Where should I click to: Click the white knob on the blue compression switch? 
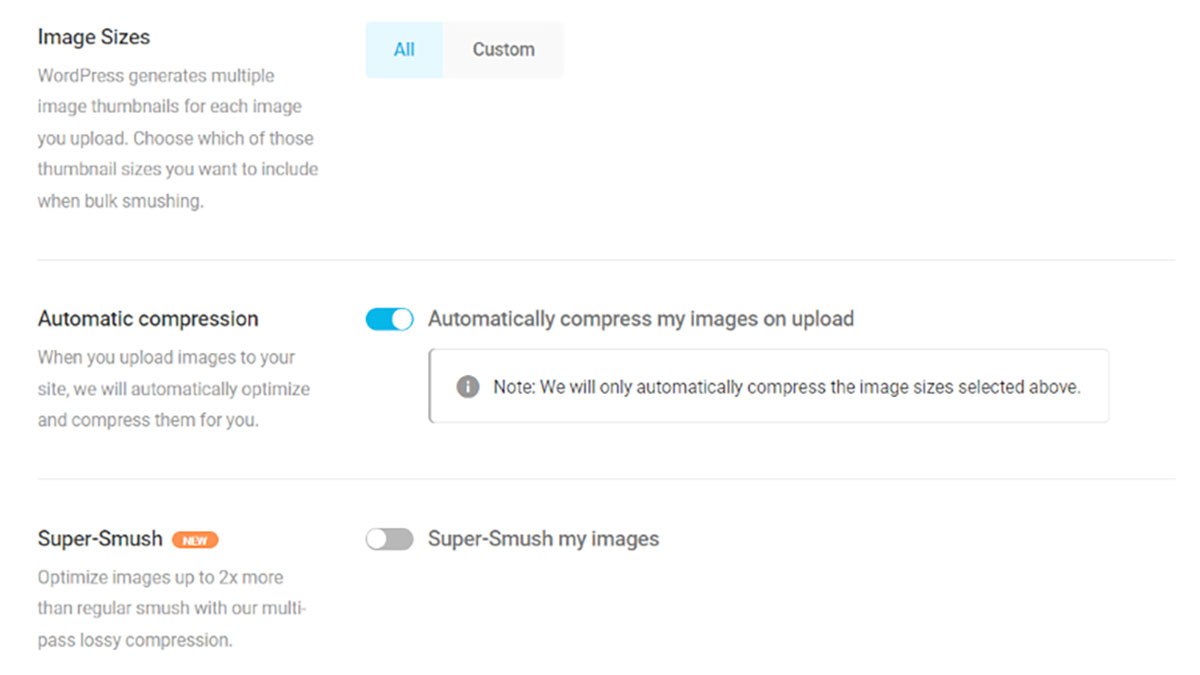(x=401, y=319)
